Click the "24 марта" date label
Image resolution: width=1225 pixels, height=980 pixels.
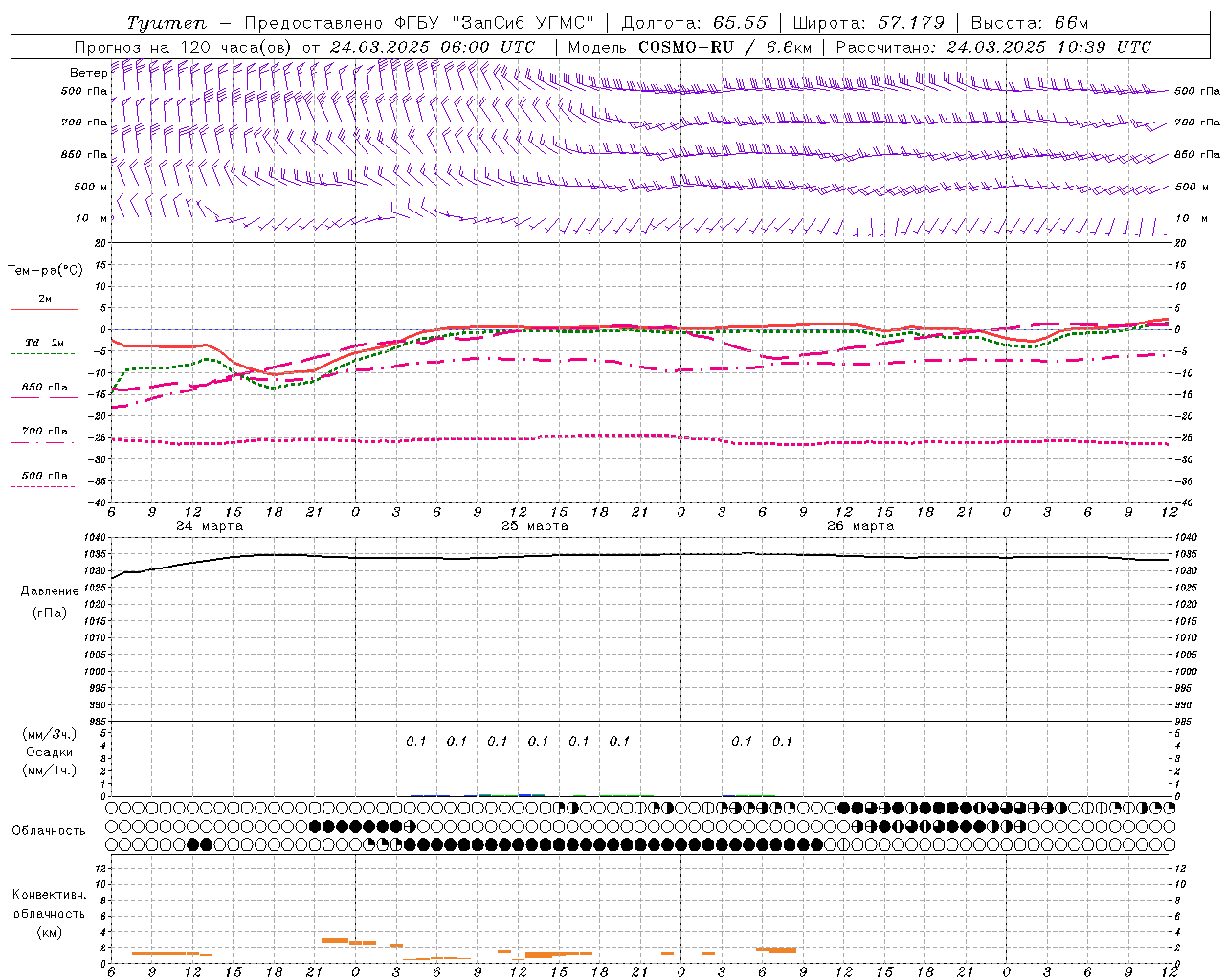(x=210, y=526)
